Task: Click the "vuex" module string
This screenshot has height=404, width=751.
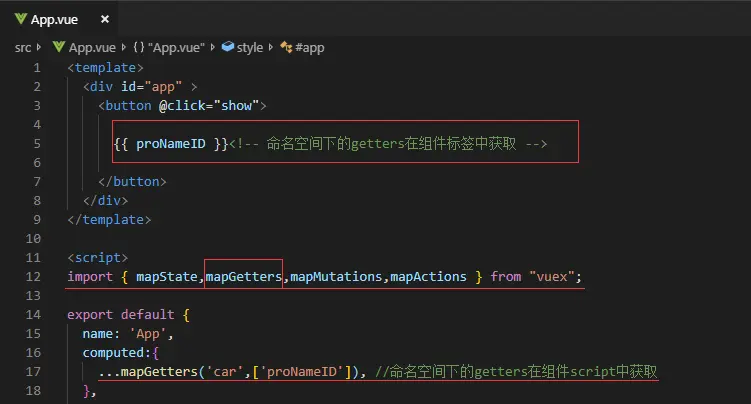Action: (552, 277)
